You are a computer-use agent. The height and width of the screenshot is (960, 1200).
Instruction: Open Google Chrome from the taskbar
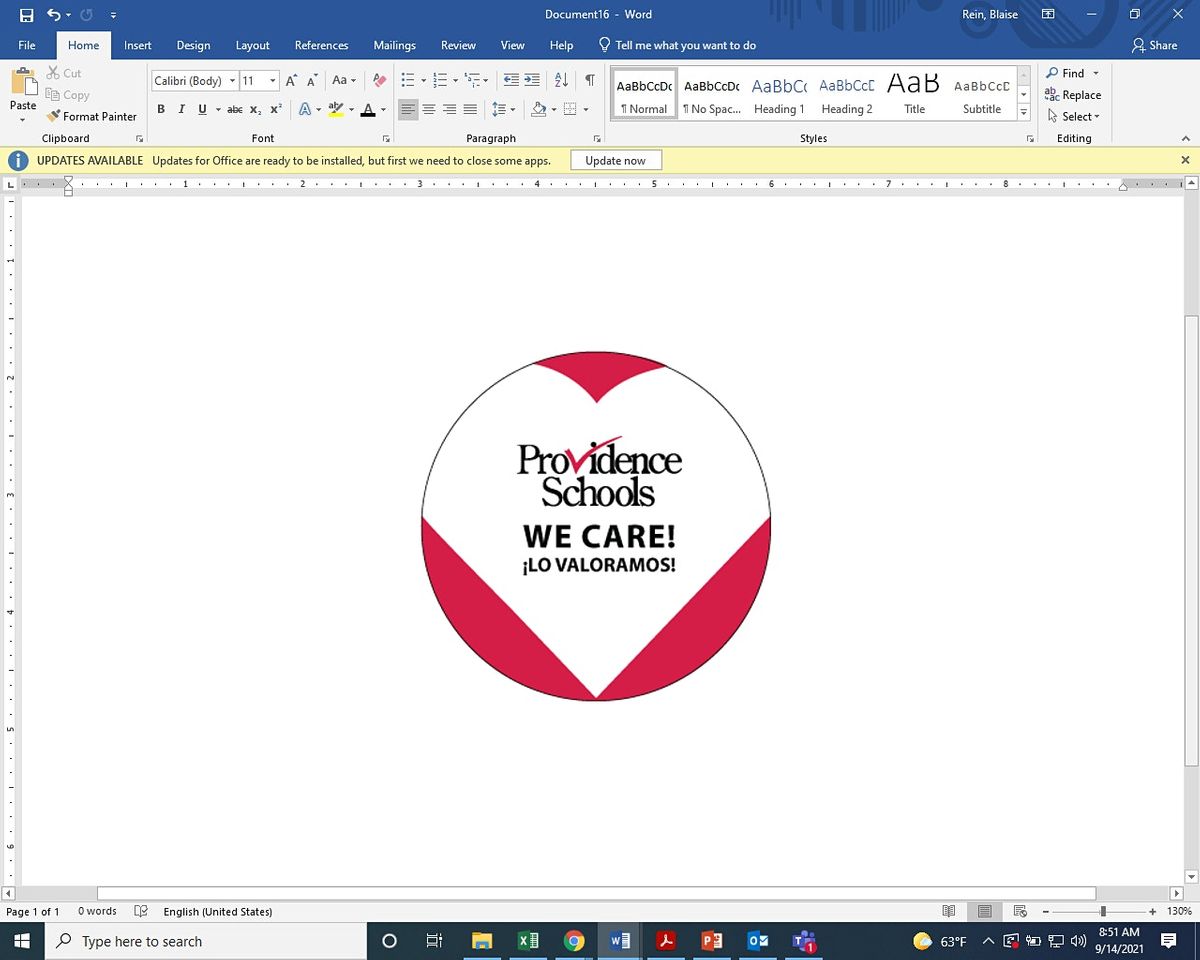(574, 941)
